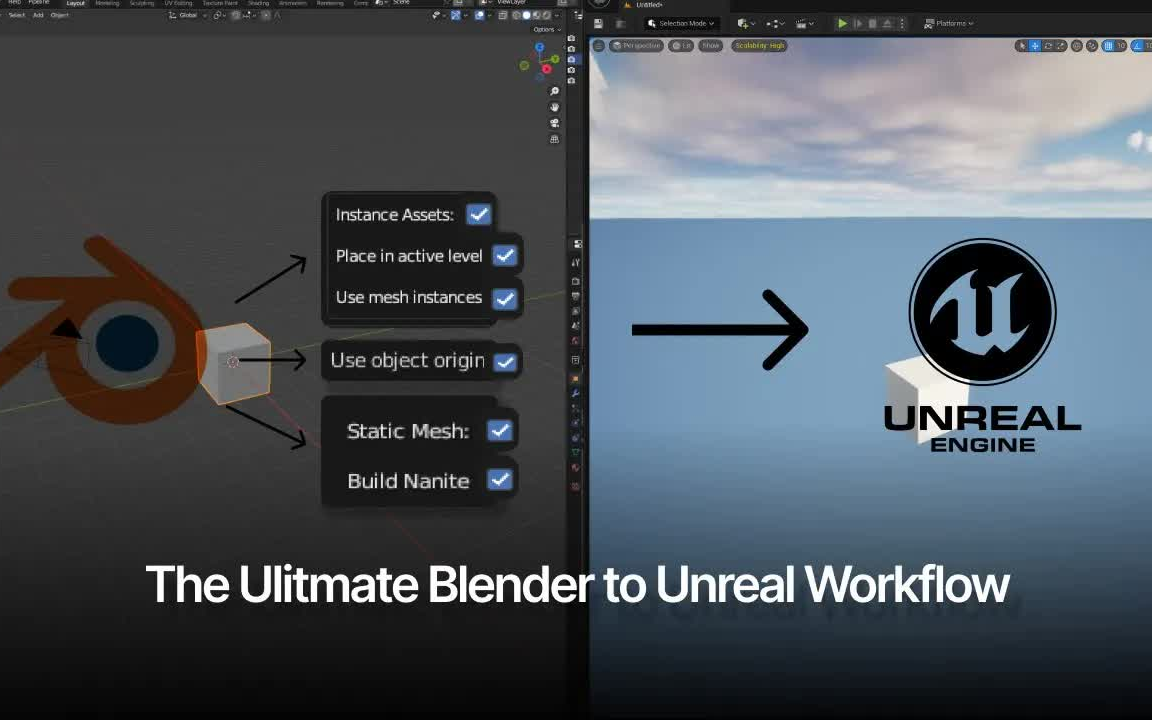
Task: Toggle the Build Nanite checkbox
Action: [500, 480]
